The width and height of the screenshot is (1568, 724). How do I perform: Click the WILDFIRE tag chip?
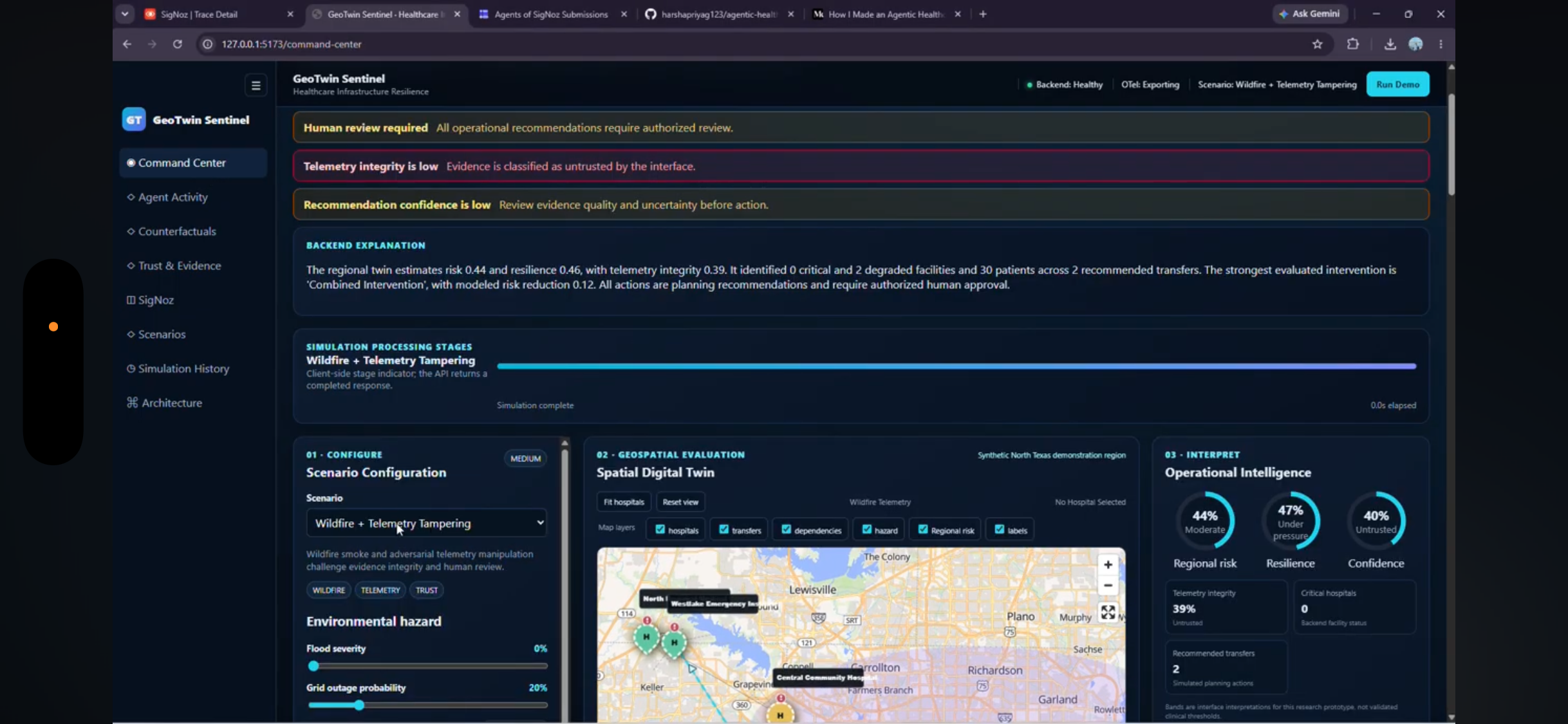328,590
